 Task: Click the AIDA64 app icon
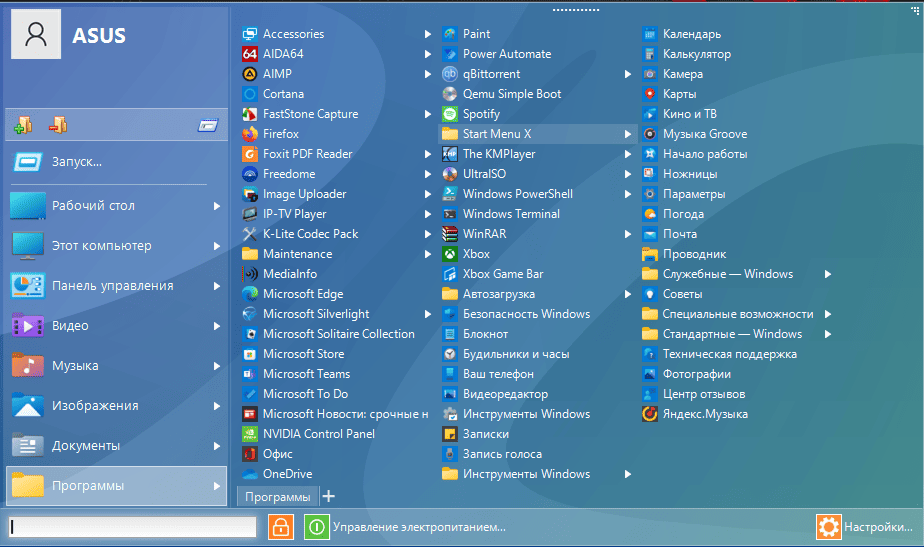point(250,54)
